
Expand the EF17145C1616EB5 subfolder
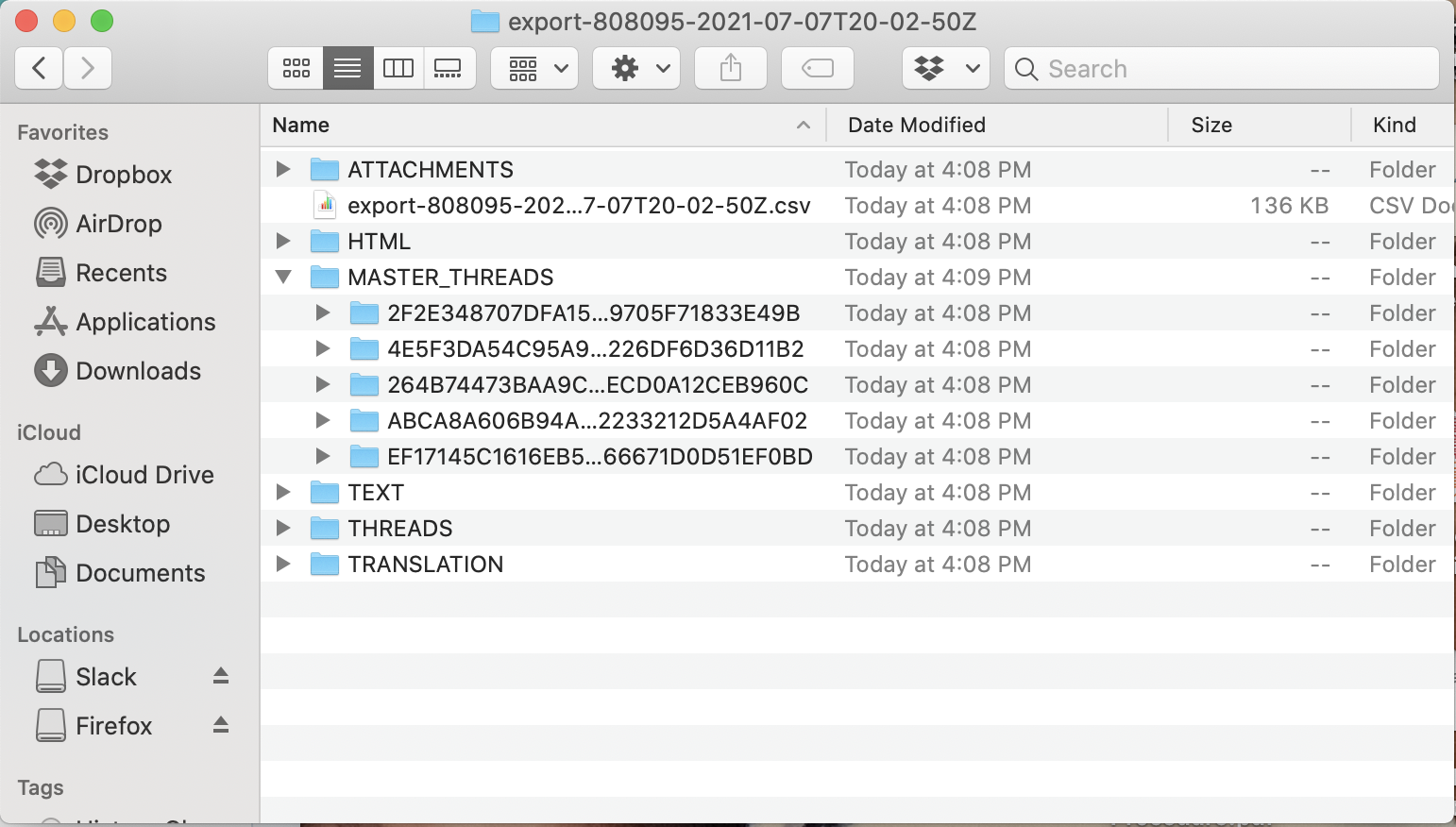[322, 456]
